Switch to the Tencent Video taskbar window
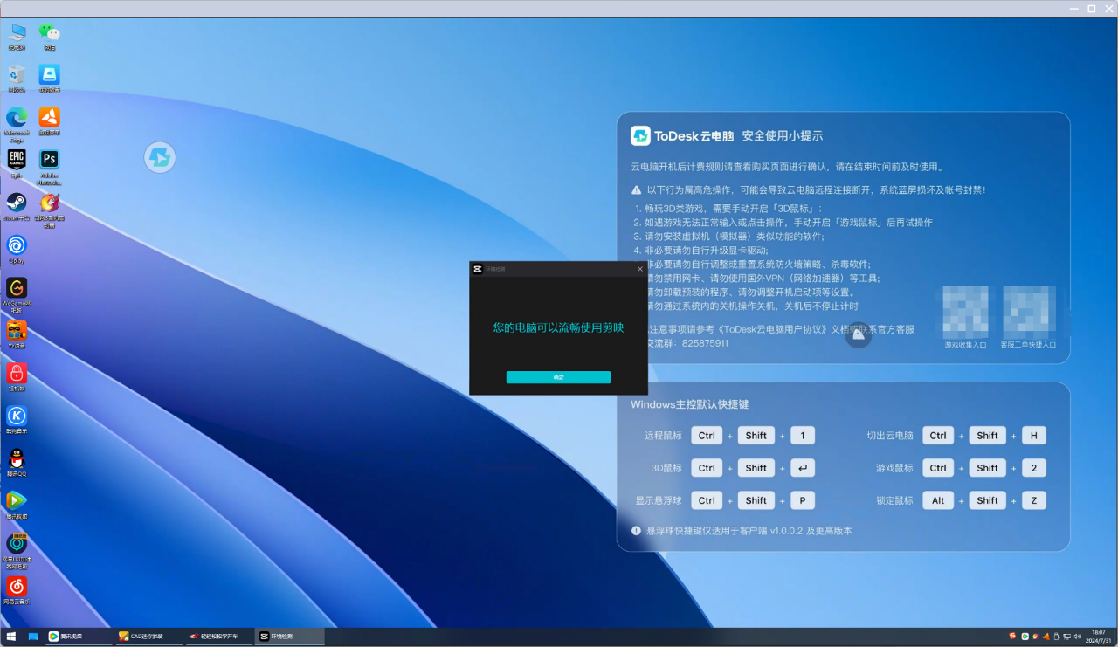This screenshot has width=1118, height=647. pyautogui.click(x=77, y=636)
